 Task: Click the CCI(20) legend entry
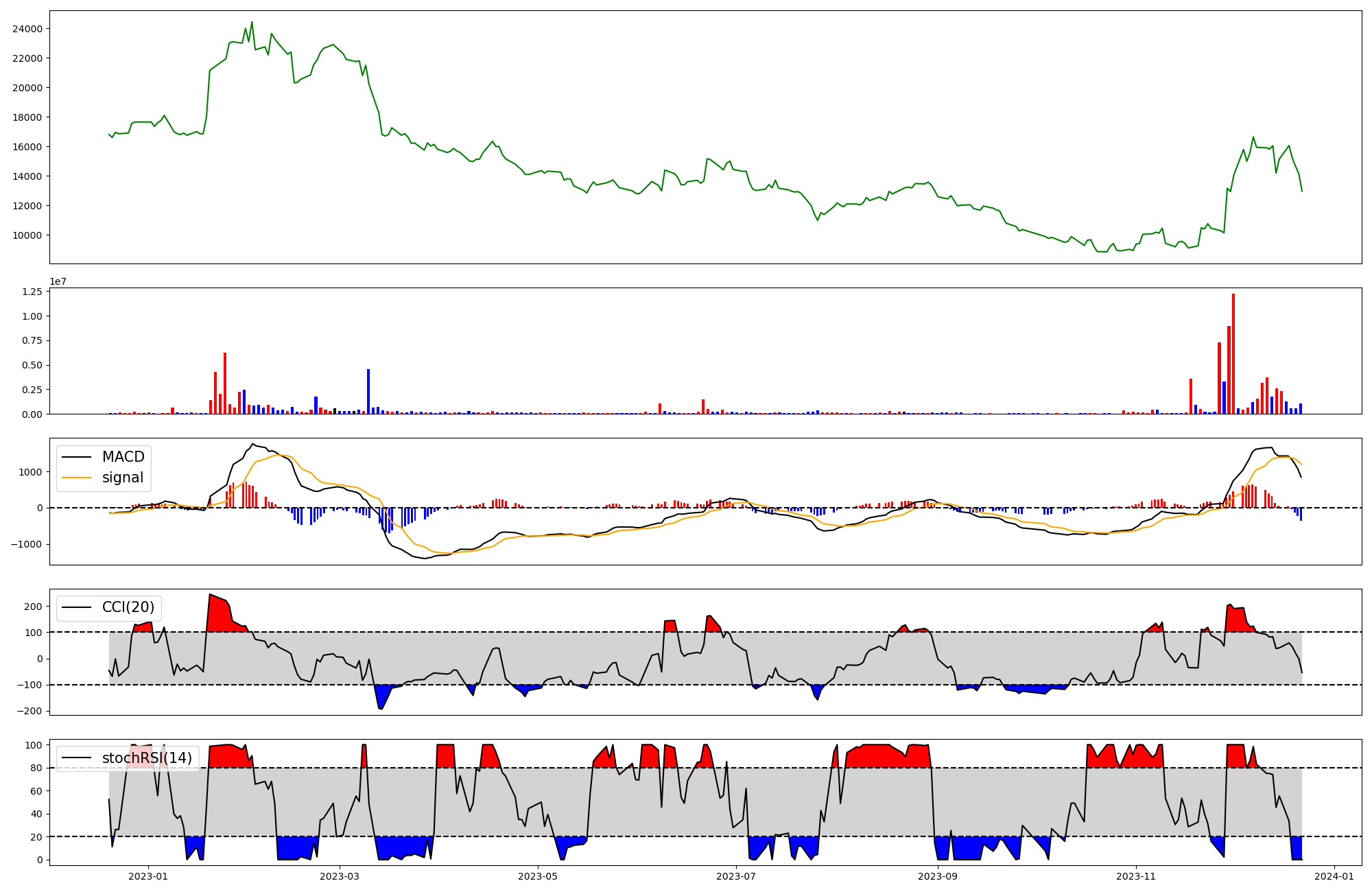click(x=128, y=607)
